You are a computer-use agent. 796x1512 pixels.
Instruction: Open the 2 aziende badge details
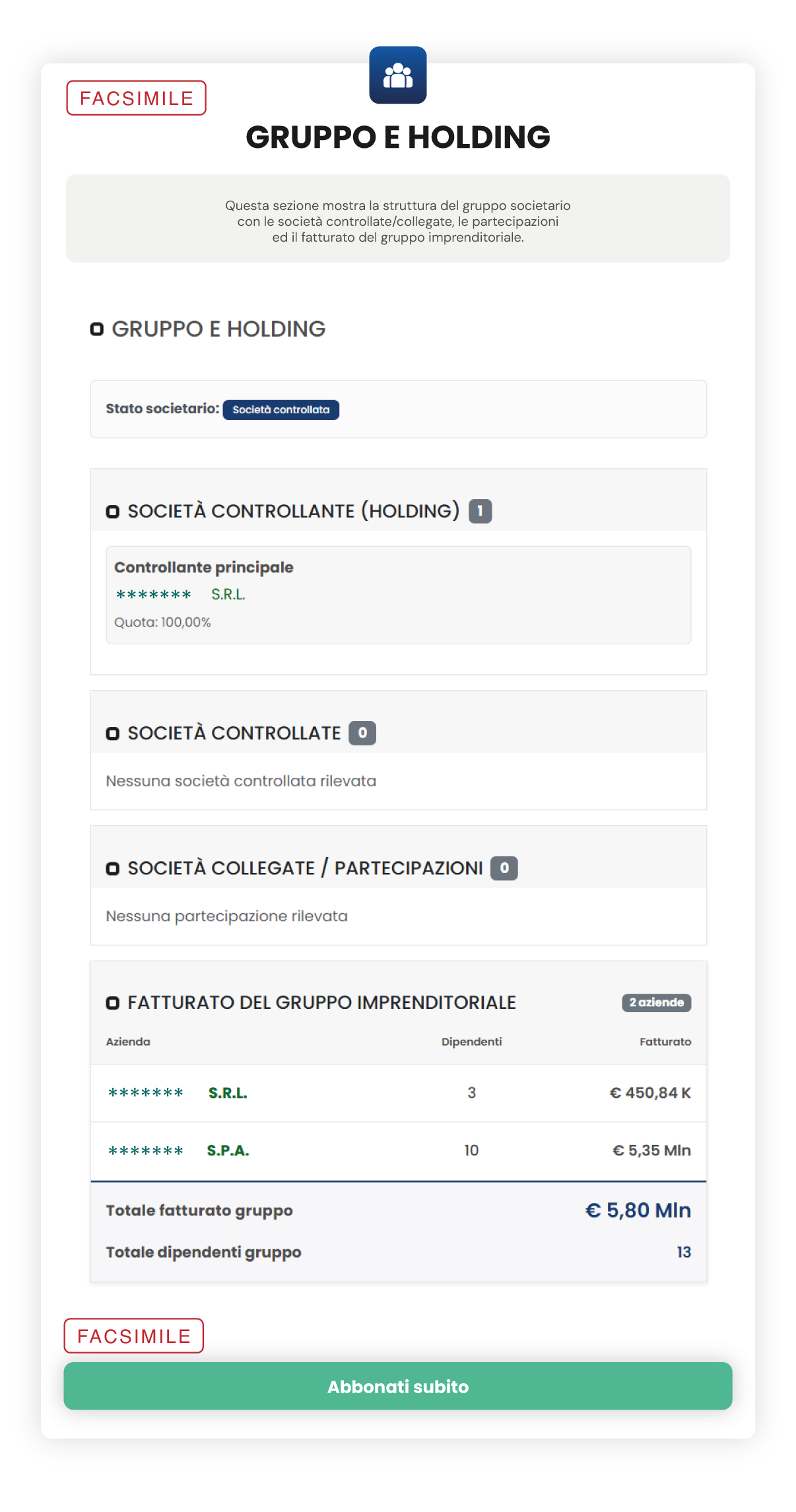point(656,1002)
